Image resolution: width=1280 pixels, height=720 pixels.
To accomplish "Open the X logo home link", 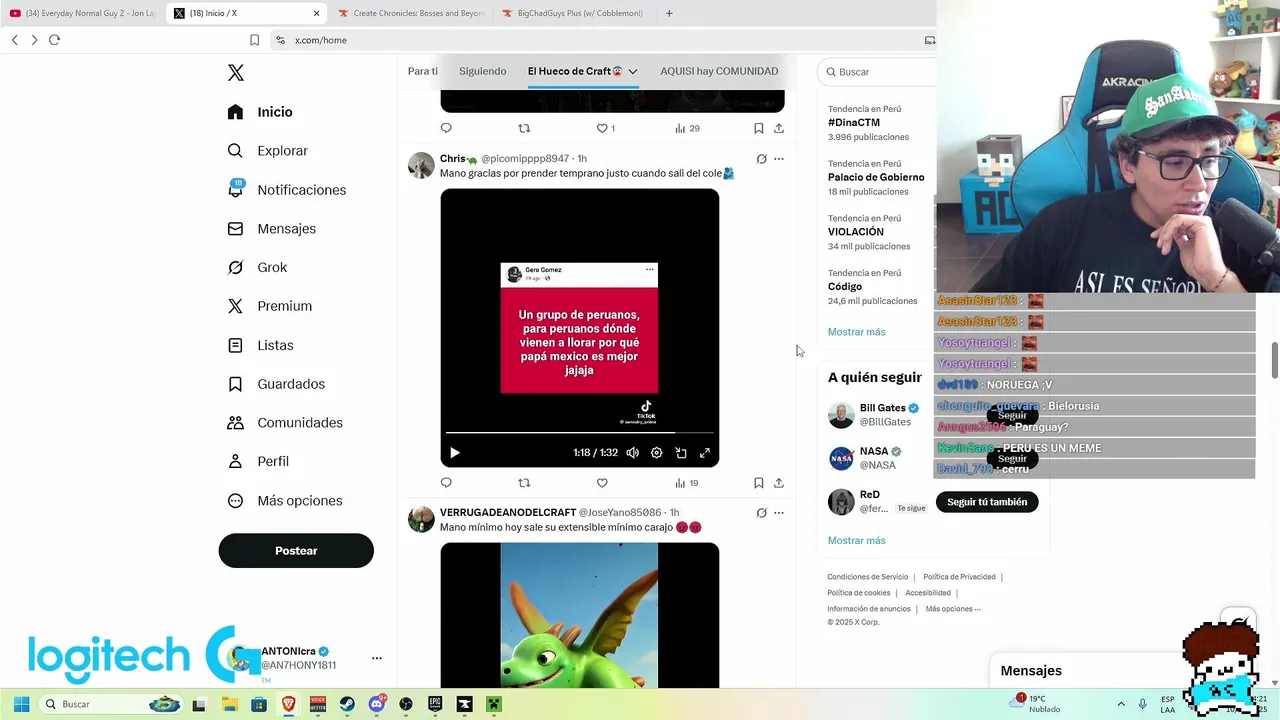I will point(236,73).
